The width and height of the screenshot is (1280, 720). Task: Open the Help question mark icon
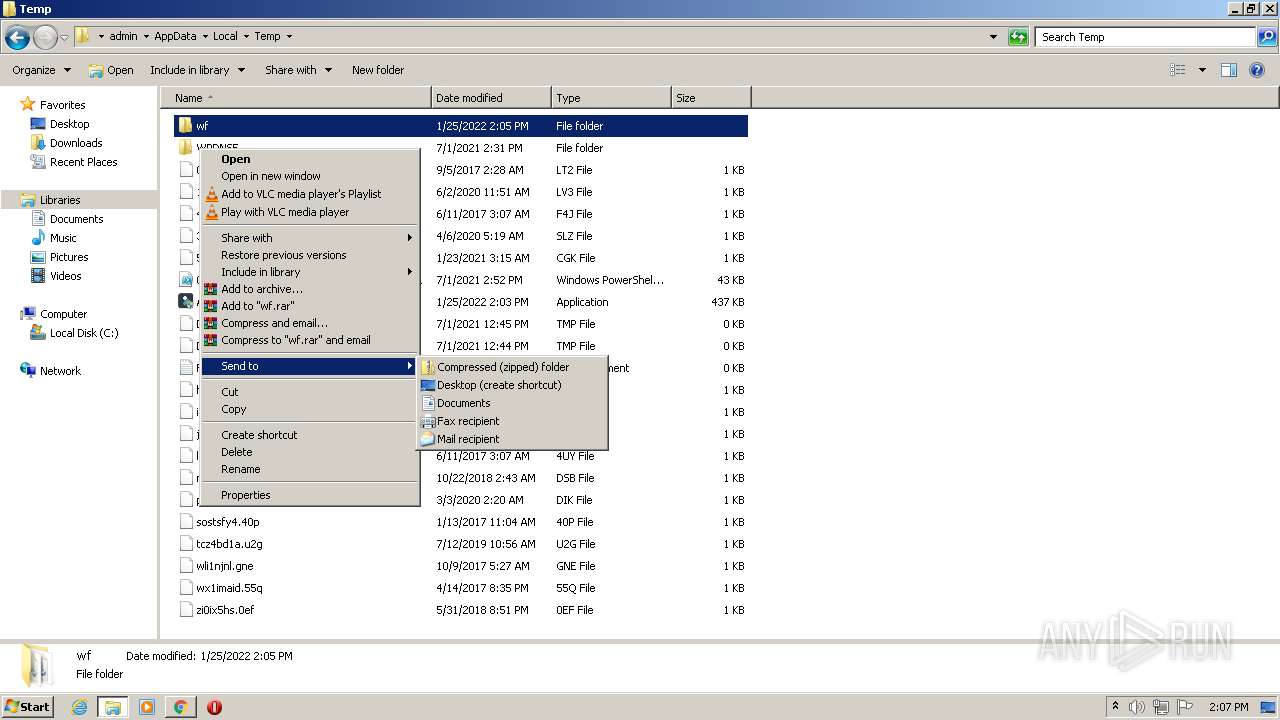point(1258,70)
